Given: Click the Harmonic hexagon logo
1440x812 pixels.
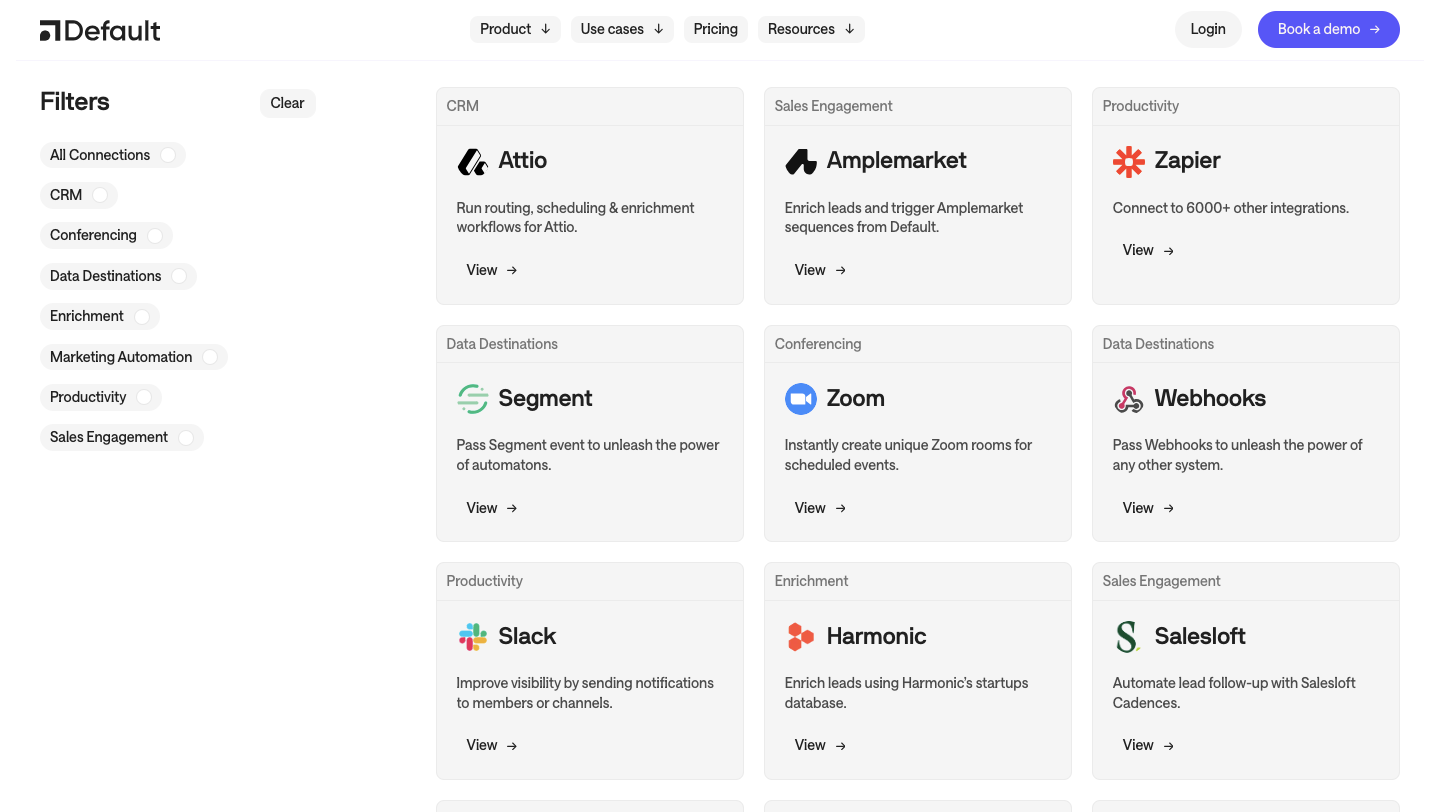Looking at the screenshot, I should pyautogui.click(x=800, y=637).
